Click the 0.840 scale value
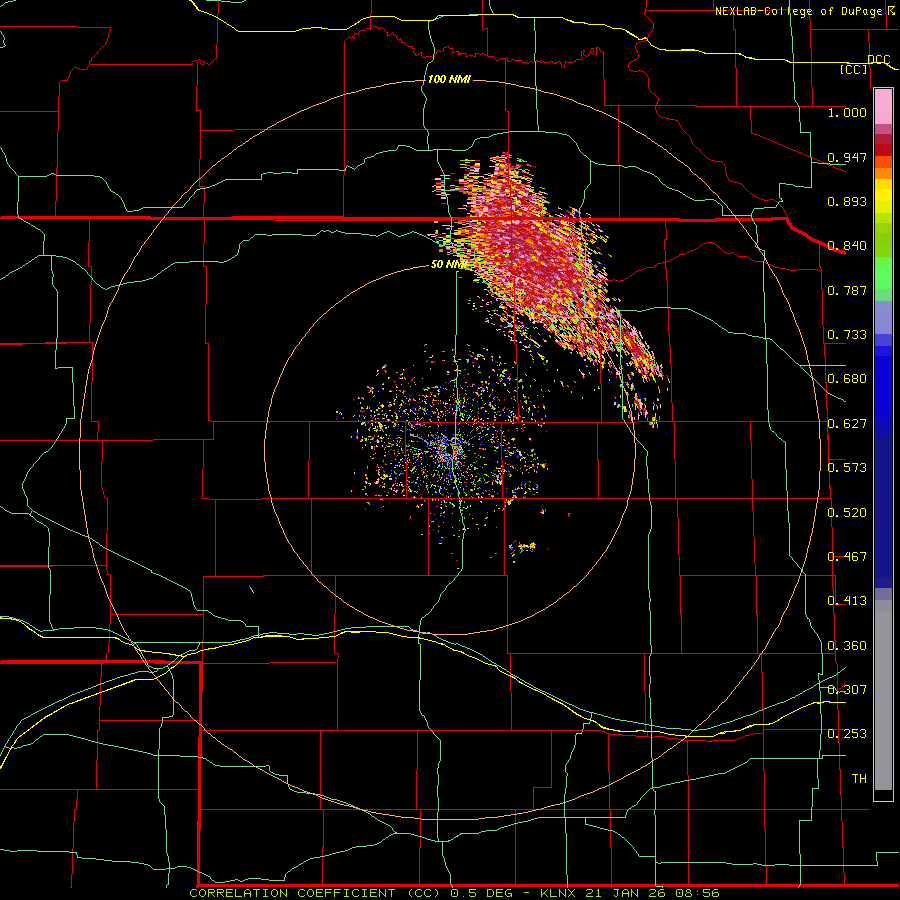Viewport: 900px width, 900px height. point(847,246)
